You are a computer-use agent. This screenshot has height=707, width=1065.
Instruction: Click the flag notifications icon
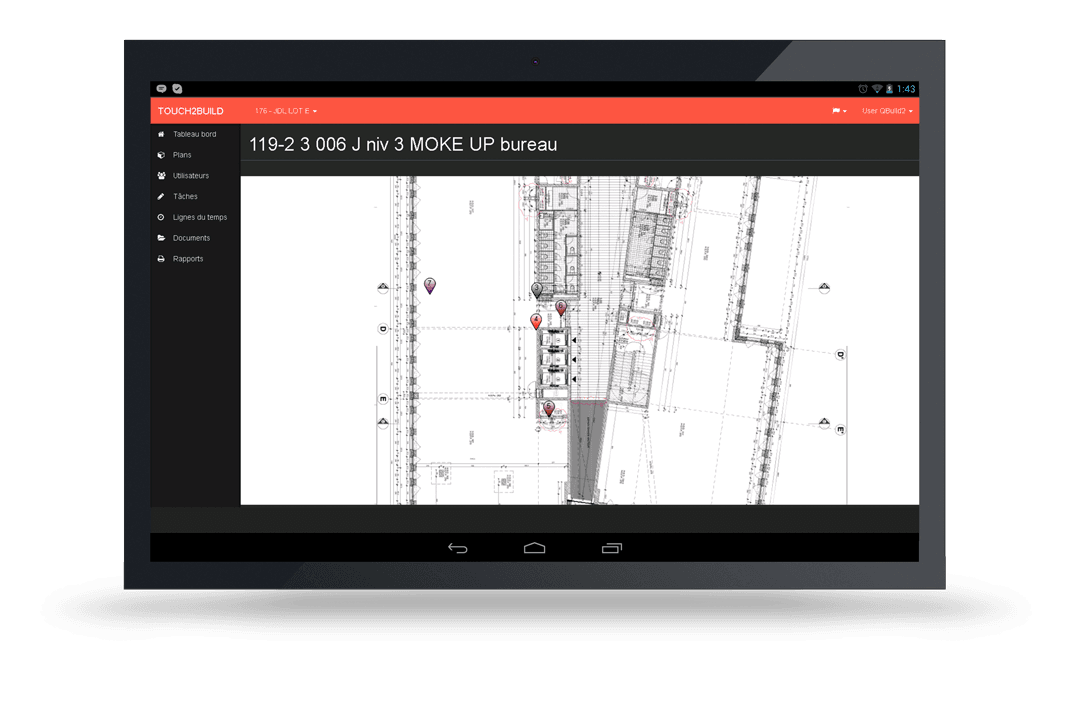coord(836,110)
